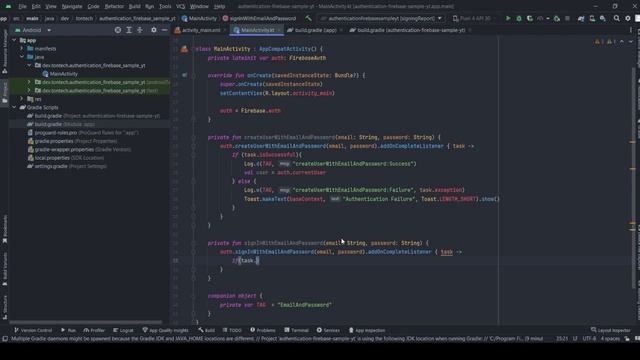Click the Make Project hammer icon

[308, 18]
